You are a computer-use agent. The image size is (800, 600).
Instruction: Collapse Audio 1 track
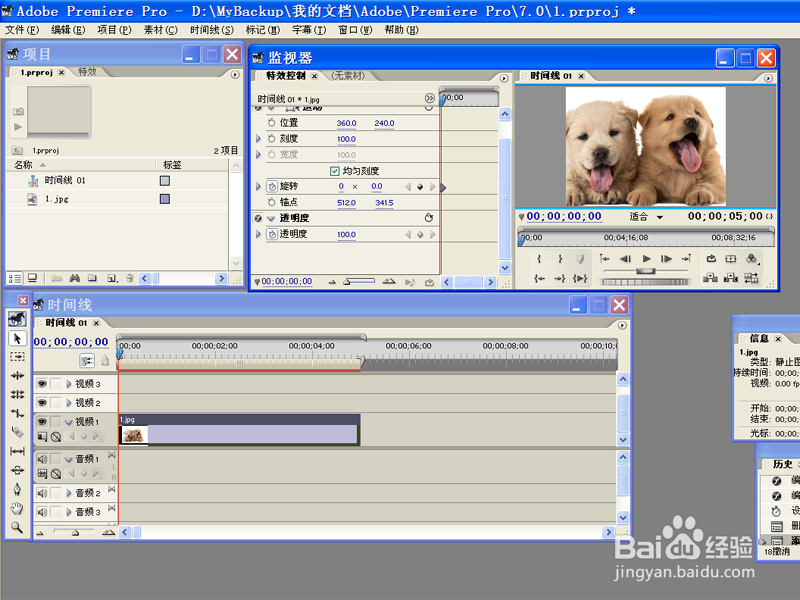(x=68, y=459)
